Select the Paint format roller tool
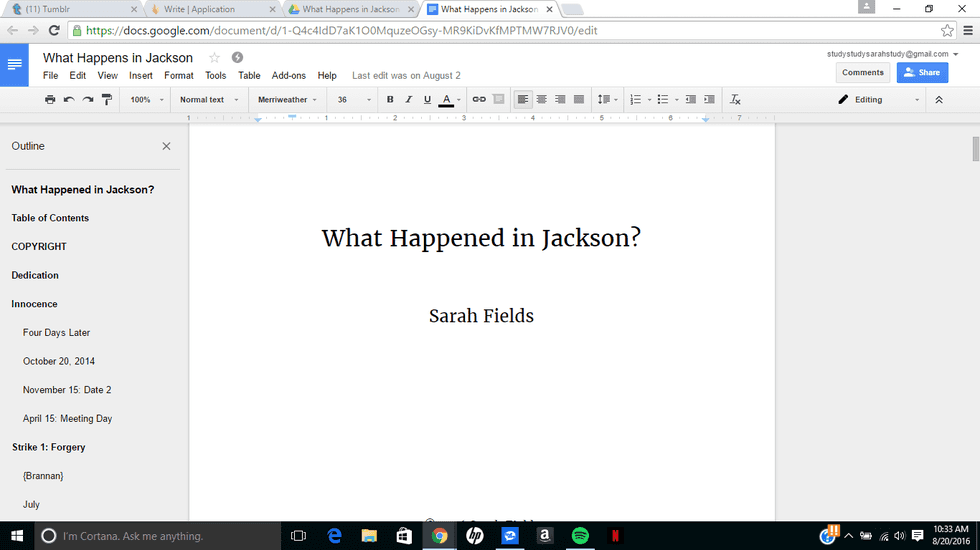The width and height of the screenshot is (980, 550). (107, 100)
